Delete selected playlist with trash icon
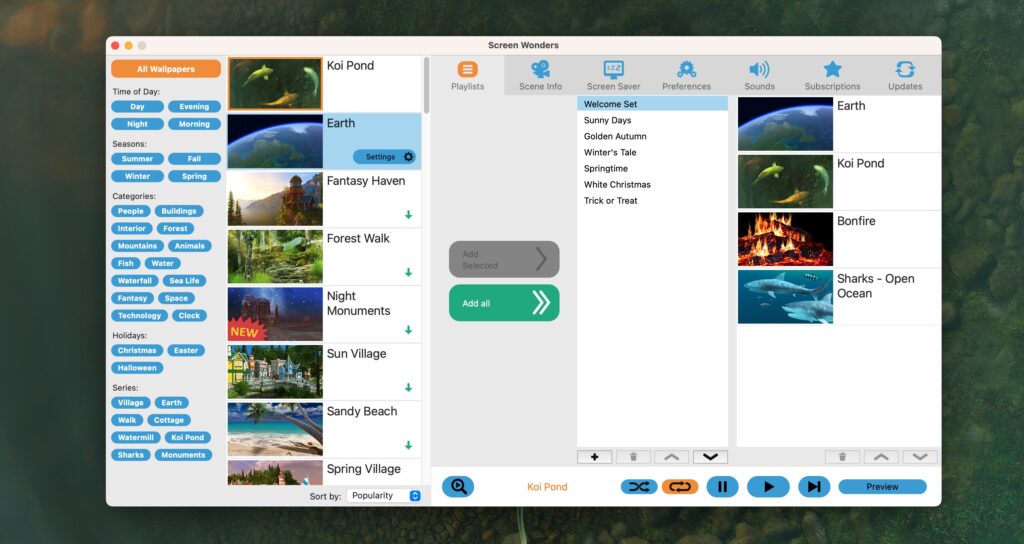Viewport: 1024px width, 544px height. (633, 457)
